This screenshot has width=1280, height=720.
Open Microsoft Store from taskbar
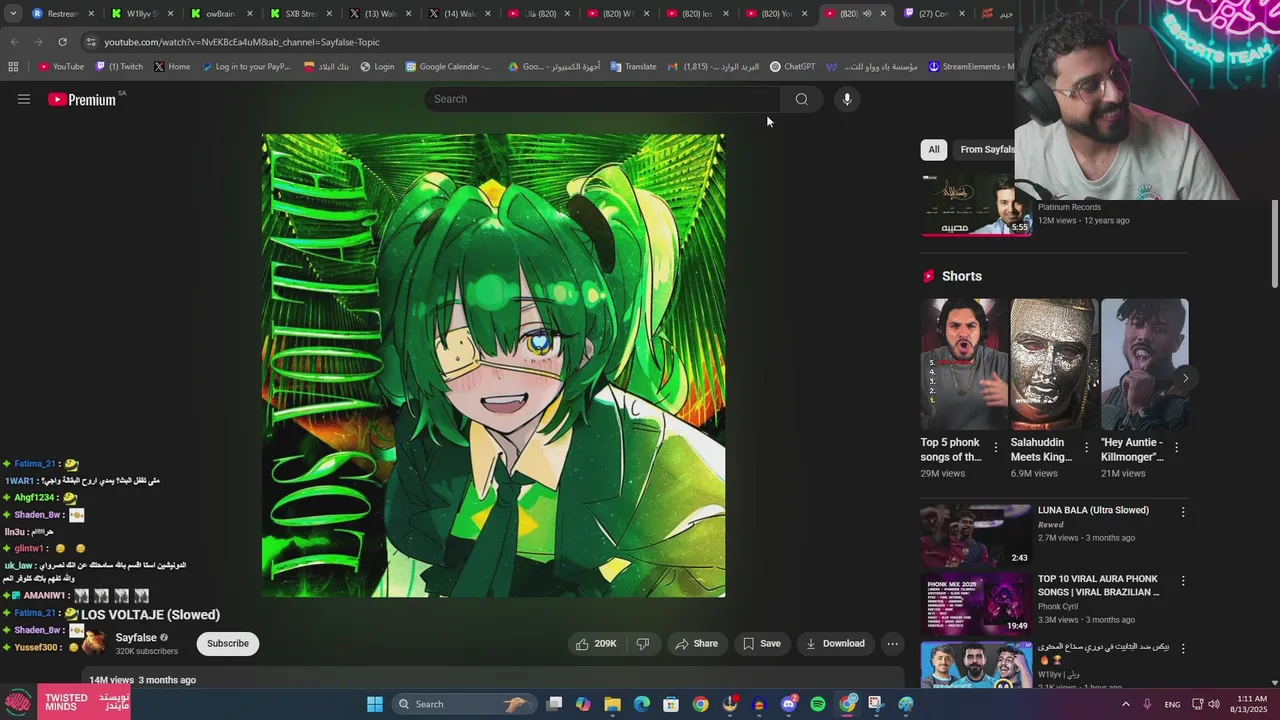[x=671, y=704]
